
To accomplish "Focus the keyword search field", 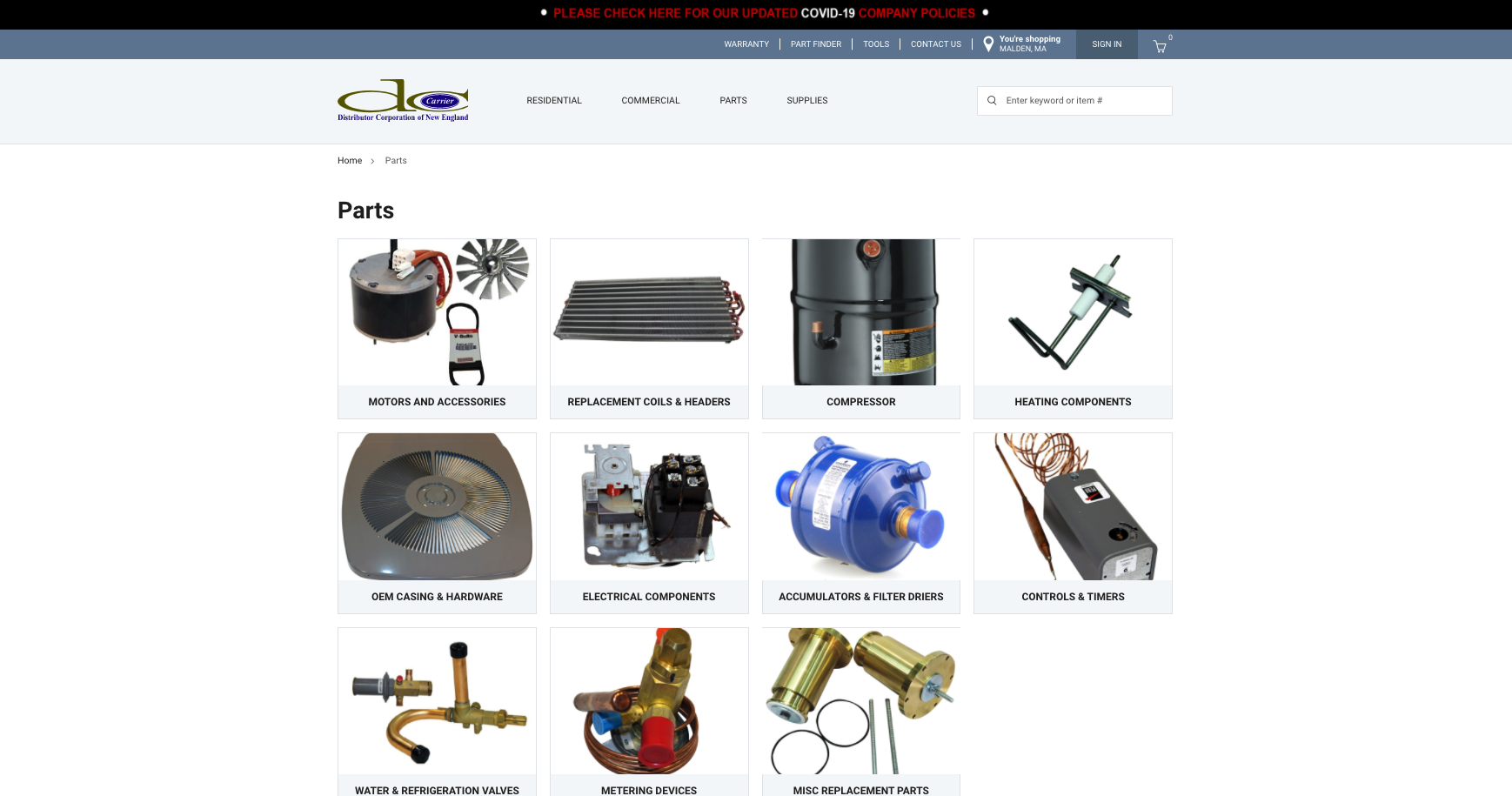I will point(1083,101).
